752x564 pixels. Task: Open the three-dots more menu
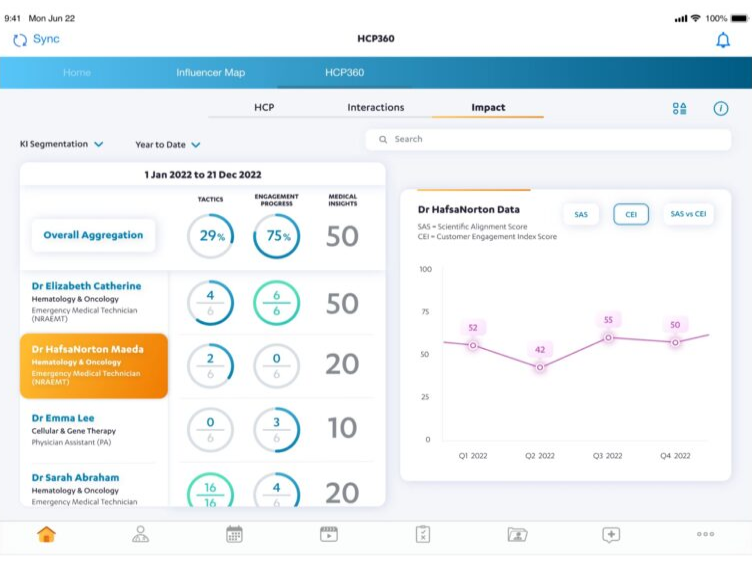[x=705, y=534]
